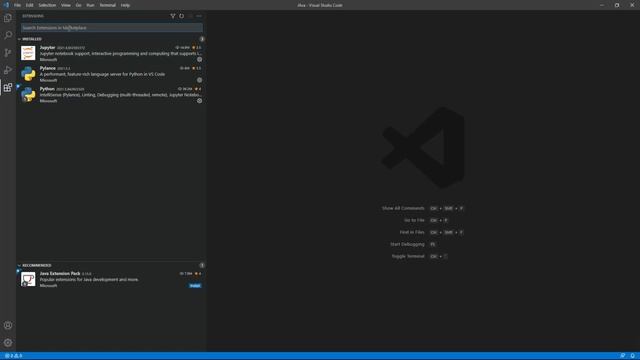Image resolution: width=640 pixels, height=360 pixels.
Task: Maximize or restore the VS Code window
Action: [617, 5]
